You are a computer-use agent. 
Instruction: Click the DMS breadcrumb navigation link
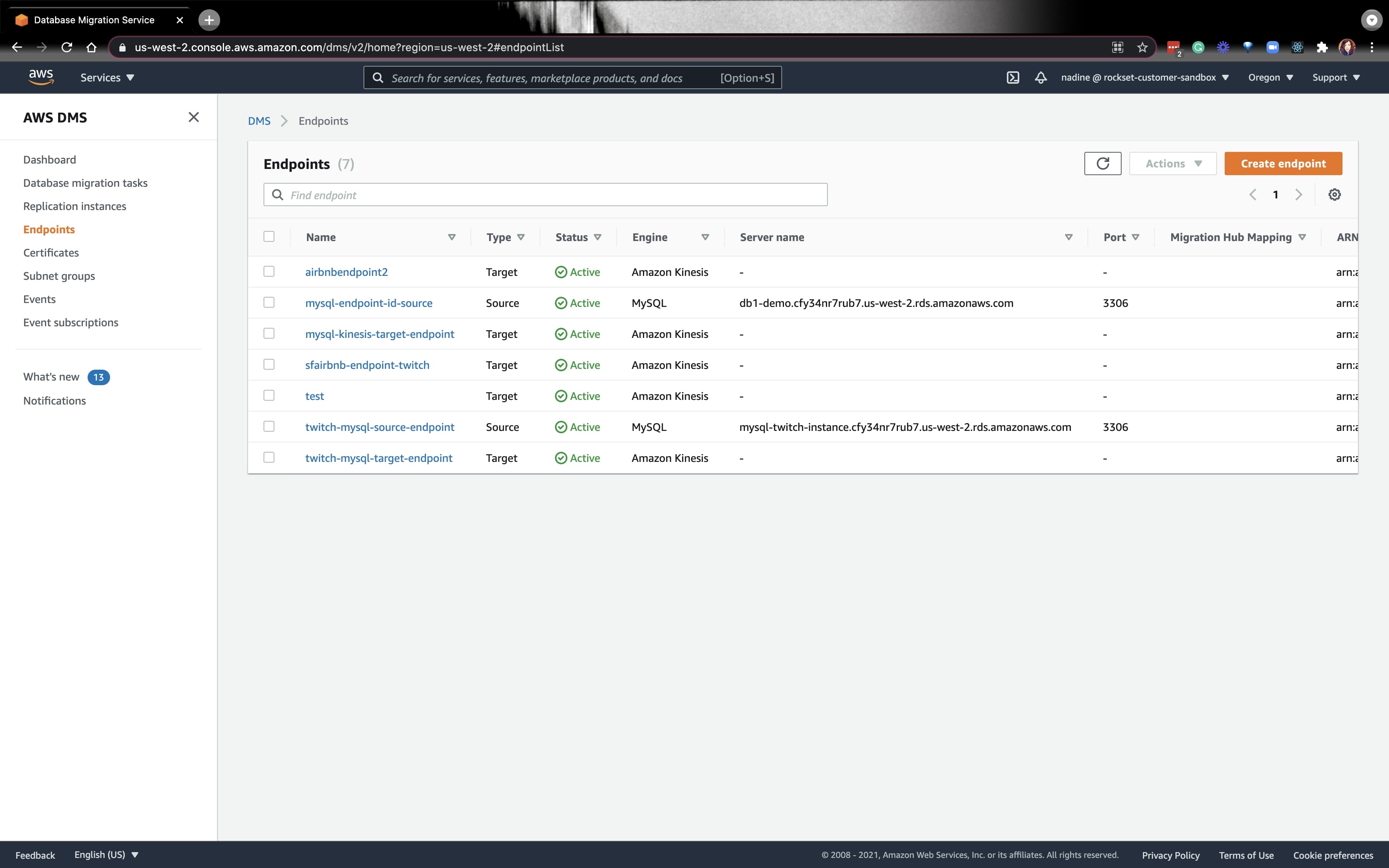(x=259, y=120)
